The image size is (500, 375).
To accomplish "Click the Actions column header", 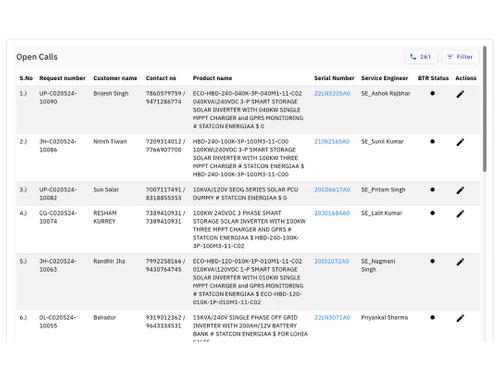I will pos(466,78).
